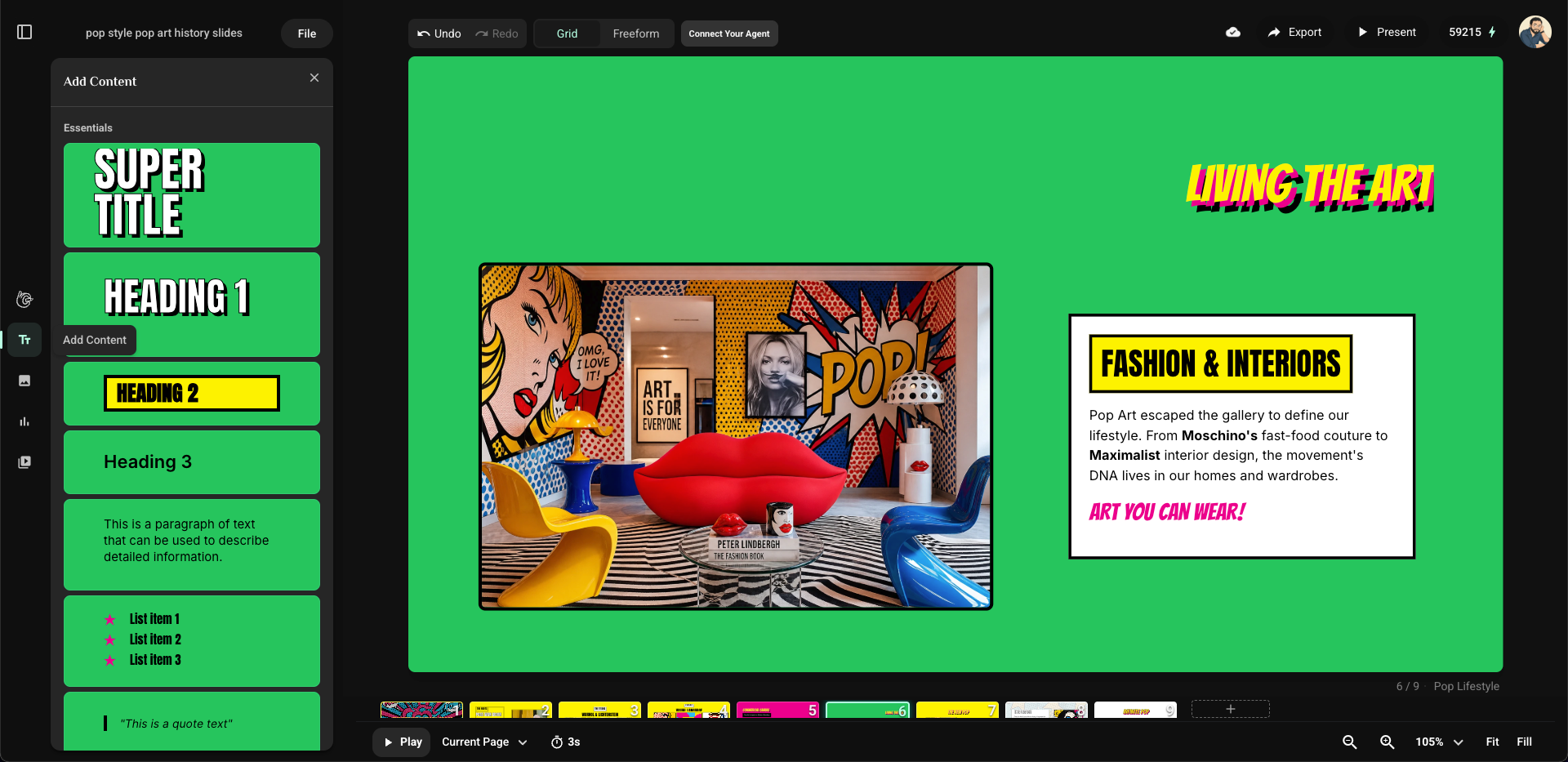Switch to Grid layout mode
1568x762 pixels.
pyautogui.click(x=567, y=33)
